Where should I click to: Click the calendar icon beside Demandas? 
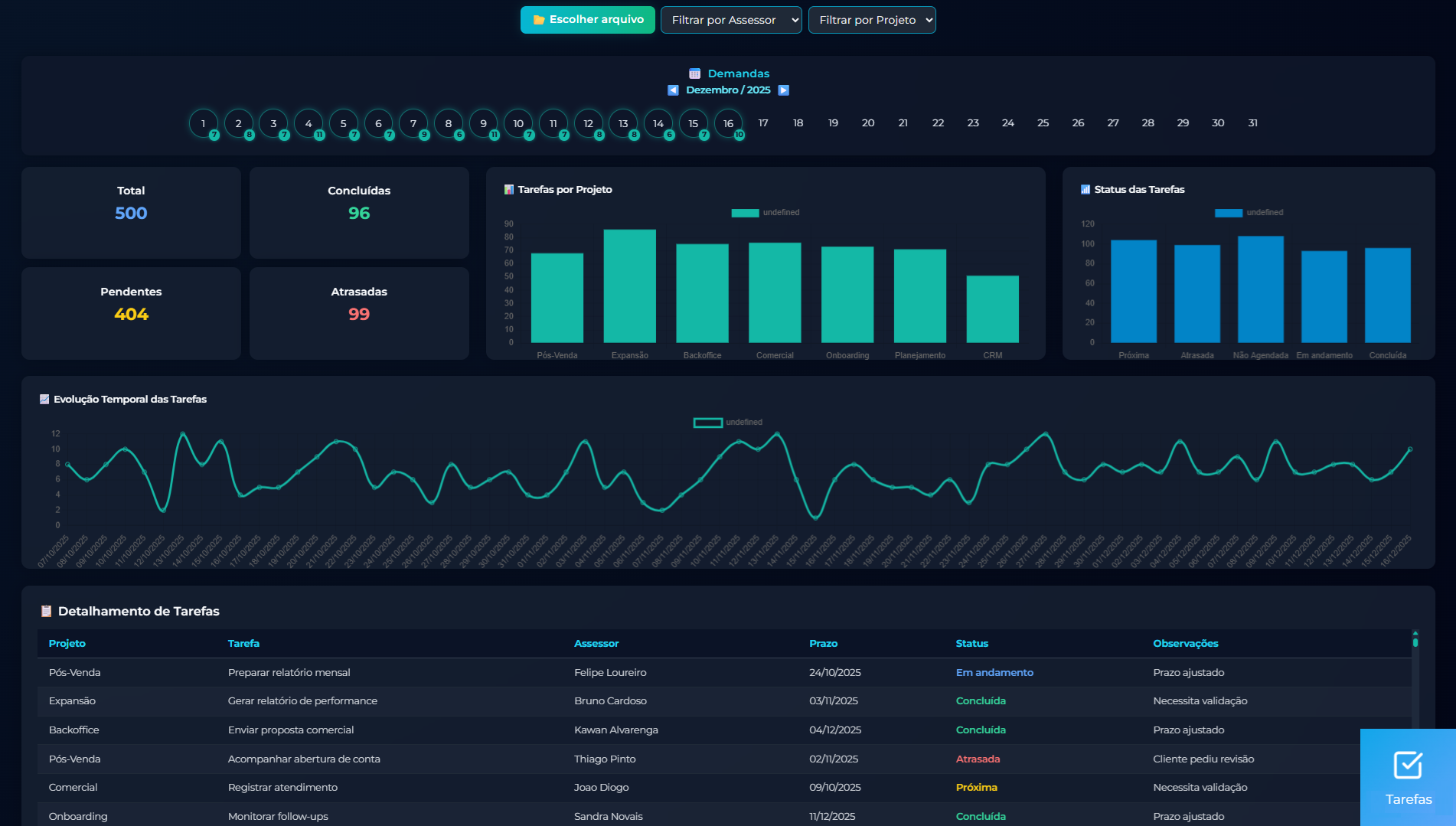[x=694, y=73]
